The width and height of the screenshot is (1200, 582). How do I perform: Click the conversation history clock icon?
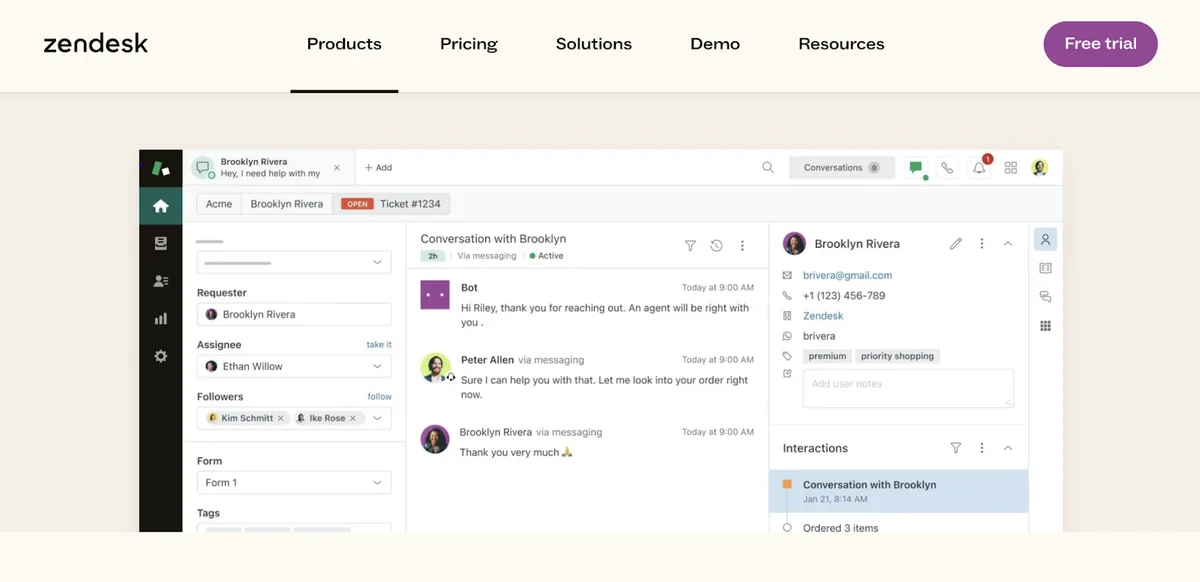716,245
